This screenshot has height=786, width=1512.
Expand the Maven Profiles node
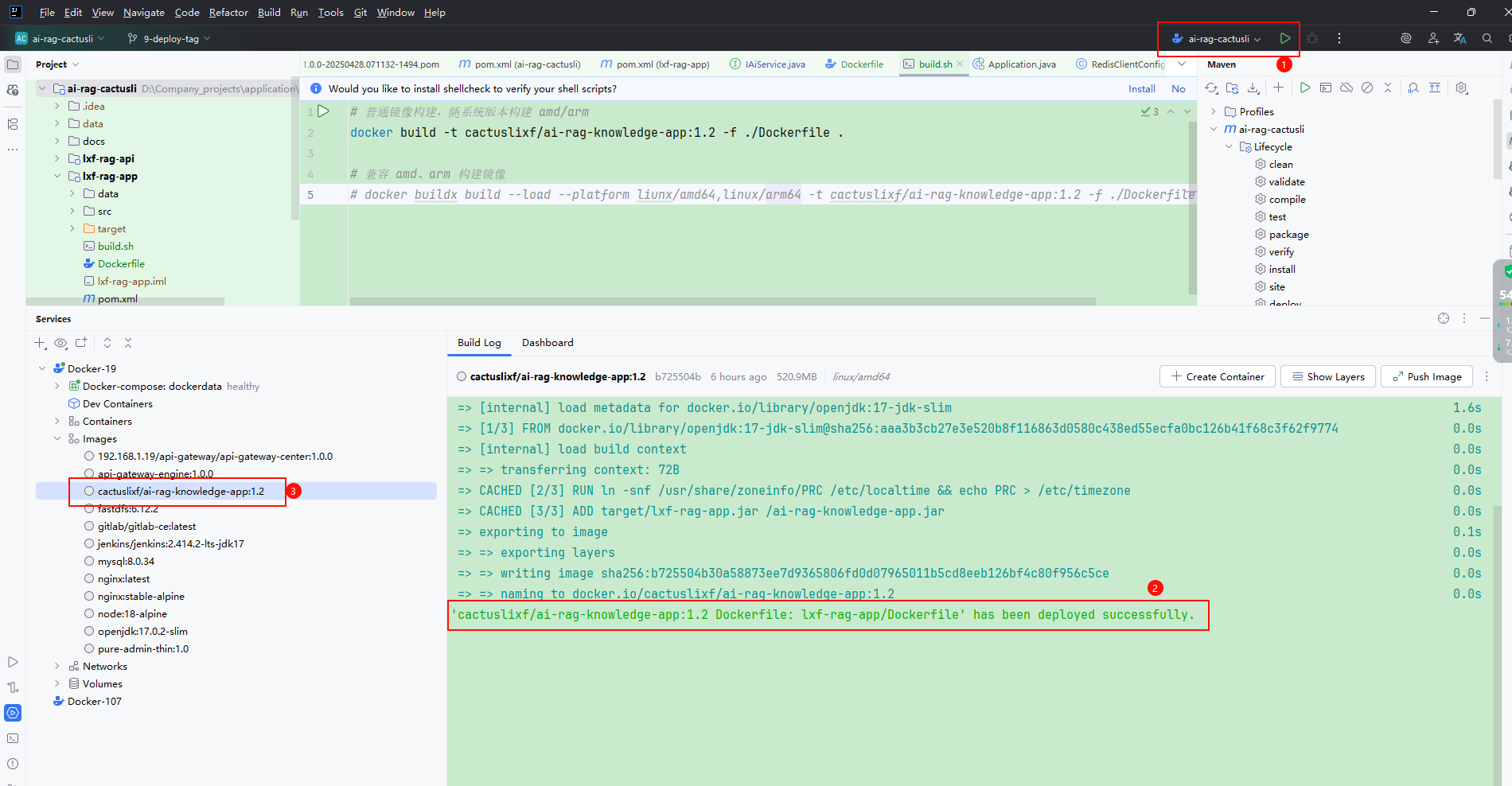(x=1214, y=112)
